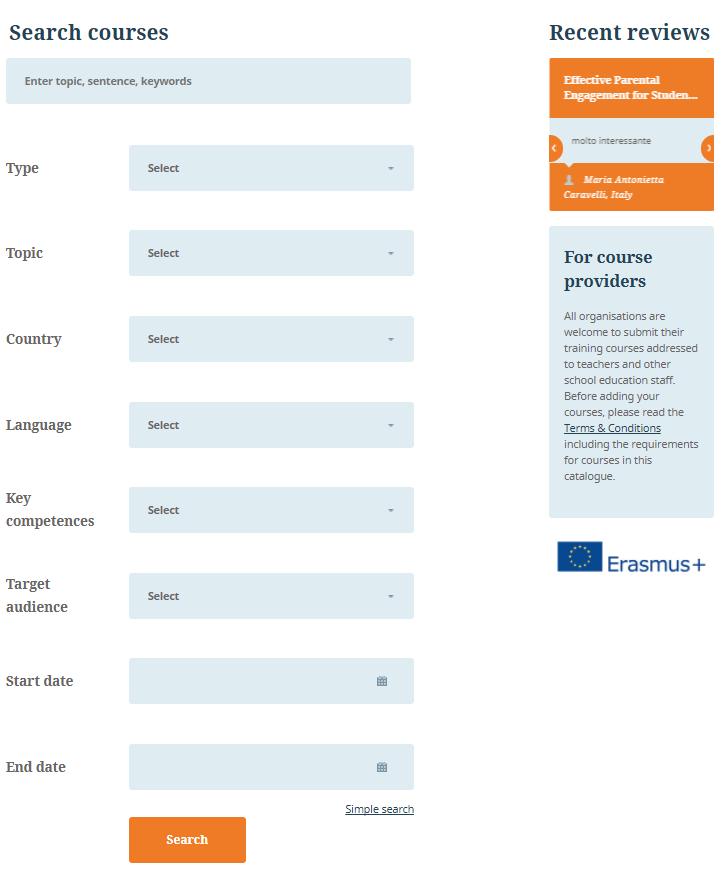Show previous review with left arrow

coord(556,148)
